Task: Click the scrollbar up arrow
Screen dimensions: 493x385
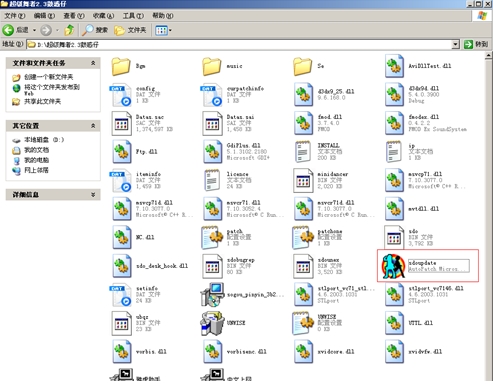Action: 489,56
